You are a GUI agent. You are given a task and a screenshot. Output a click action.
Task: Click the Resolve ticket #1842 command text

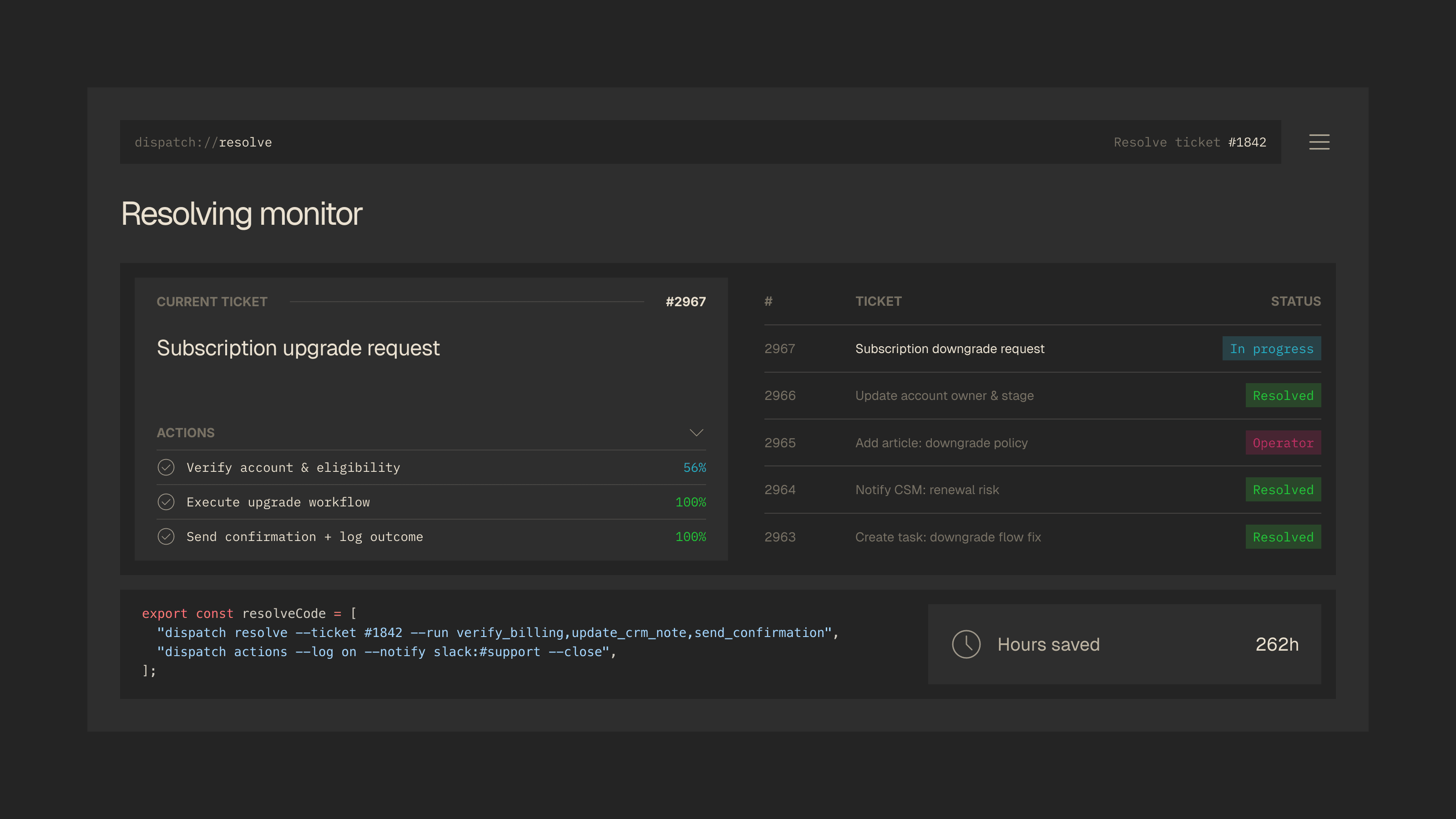[1189, 142]
